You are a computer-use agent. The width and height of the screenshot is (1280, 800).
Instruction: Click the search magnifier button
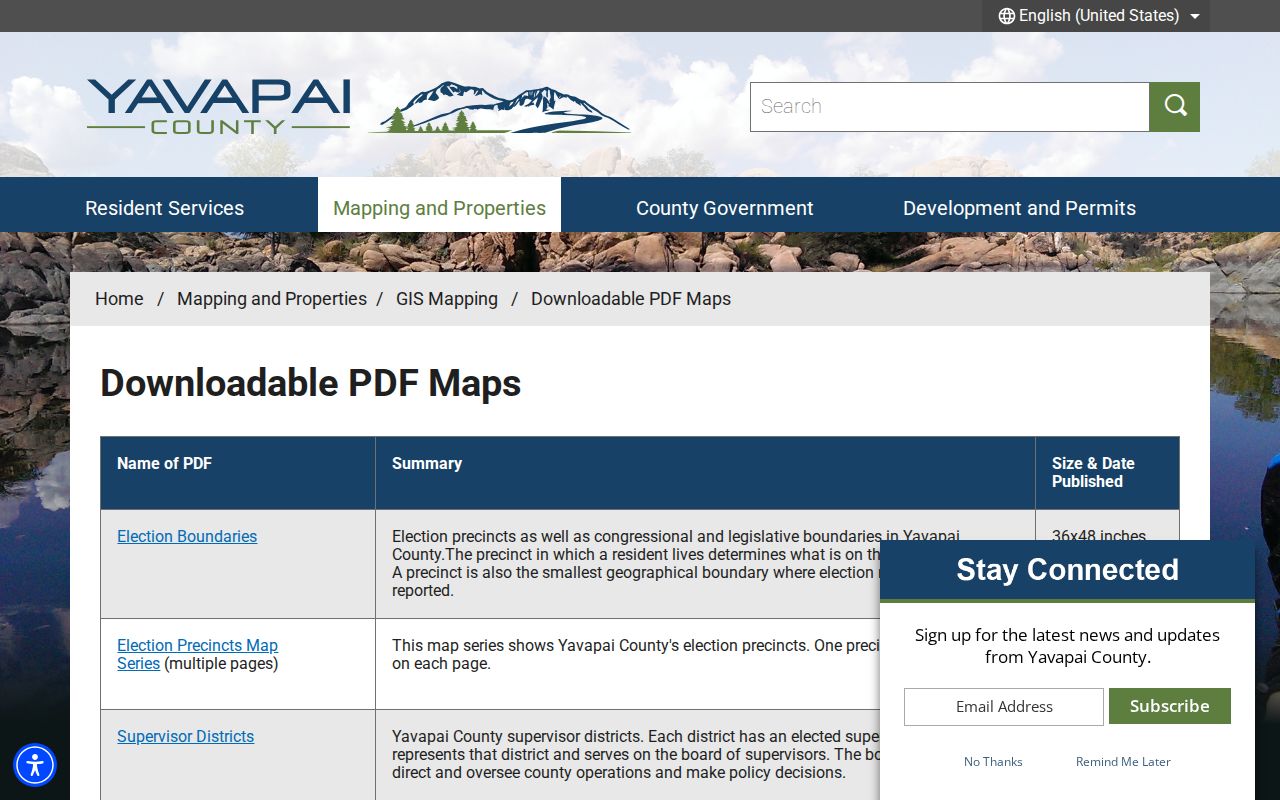pyautogui.click(x=1174, y=107)
